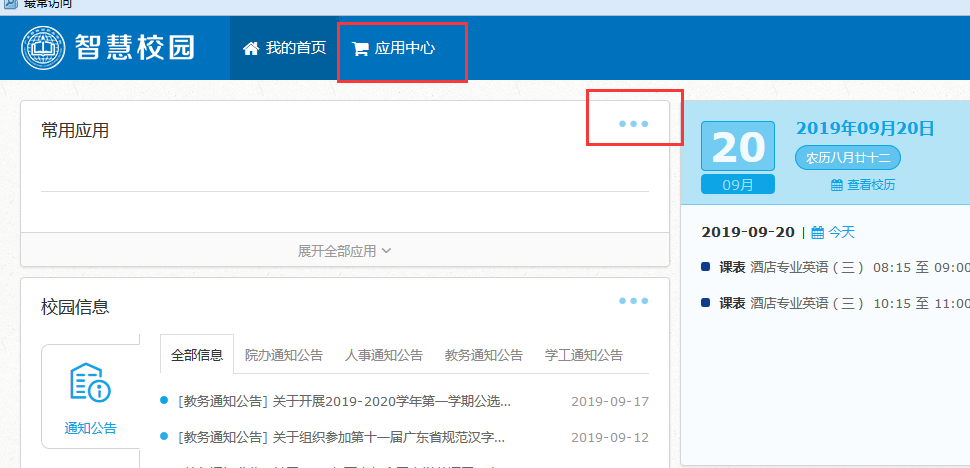Click the chevron next to 展开全部应用
Image resolution: width=970 pixels, height=468 pixels.
387,250
